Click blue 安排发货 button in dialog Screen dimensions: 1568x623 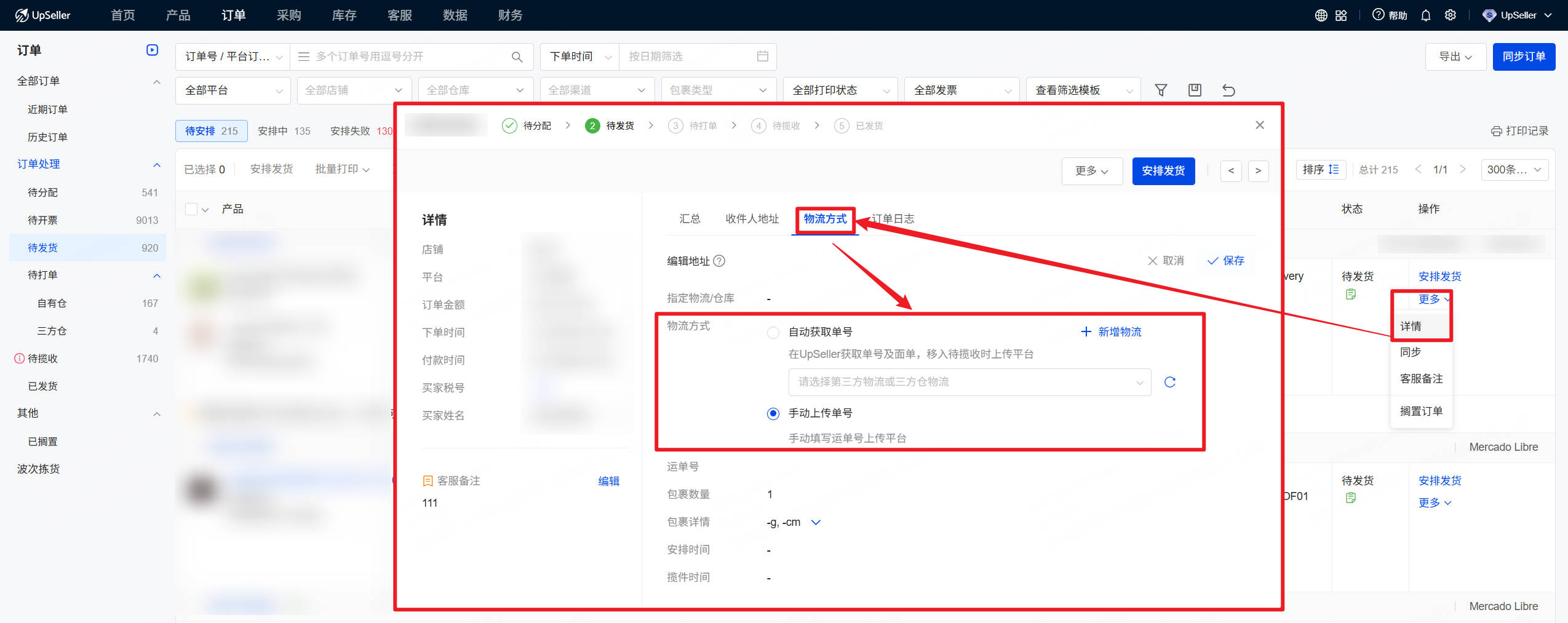click(x=1163, y=171)
